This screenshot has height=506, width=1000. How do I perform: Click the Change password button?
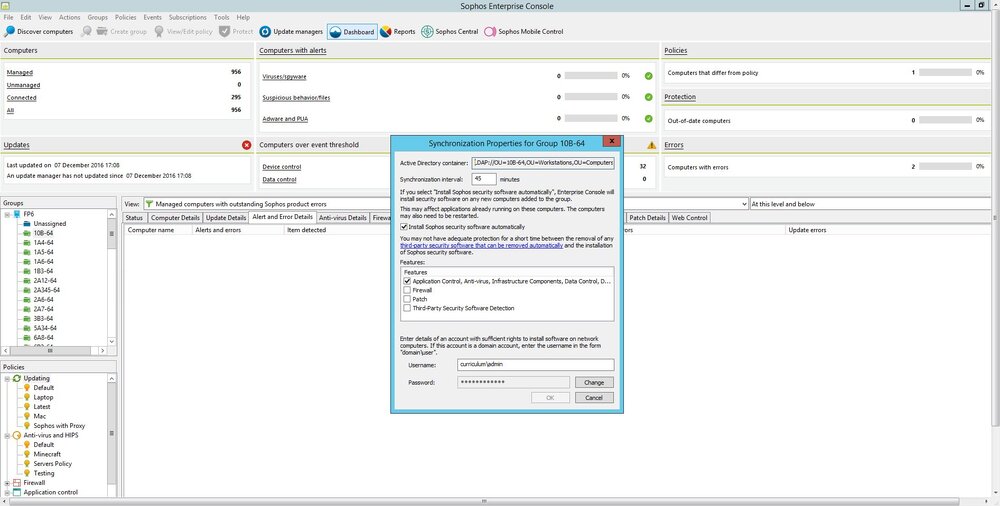[594, 382]
